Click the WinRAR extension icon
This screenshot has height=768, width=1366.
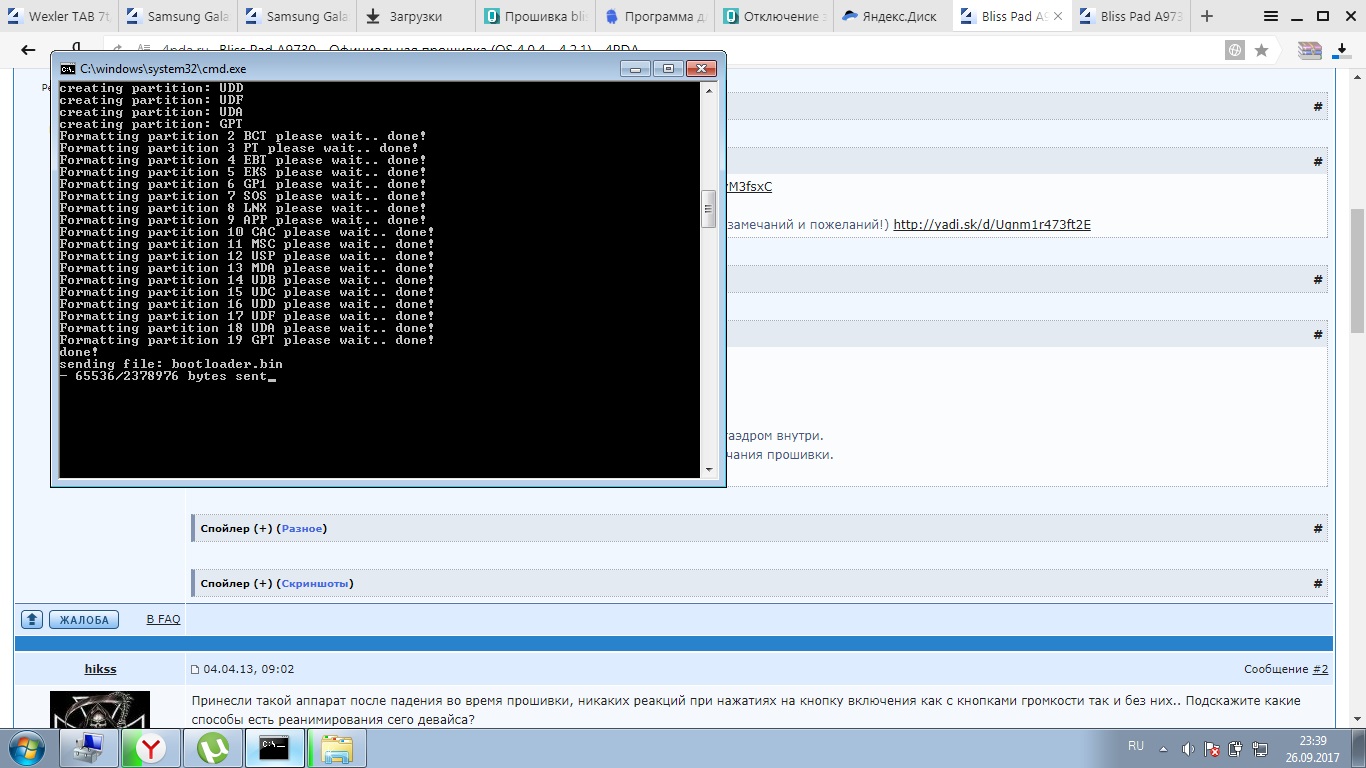1309,50
